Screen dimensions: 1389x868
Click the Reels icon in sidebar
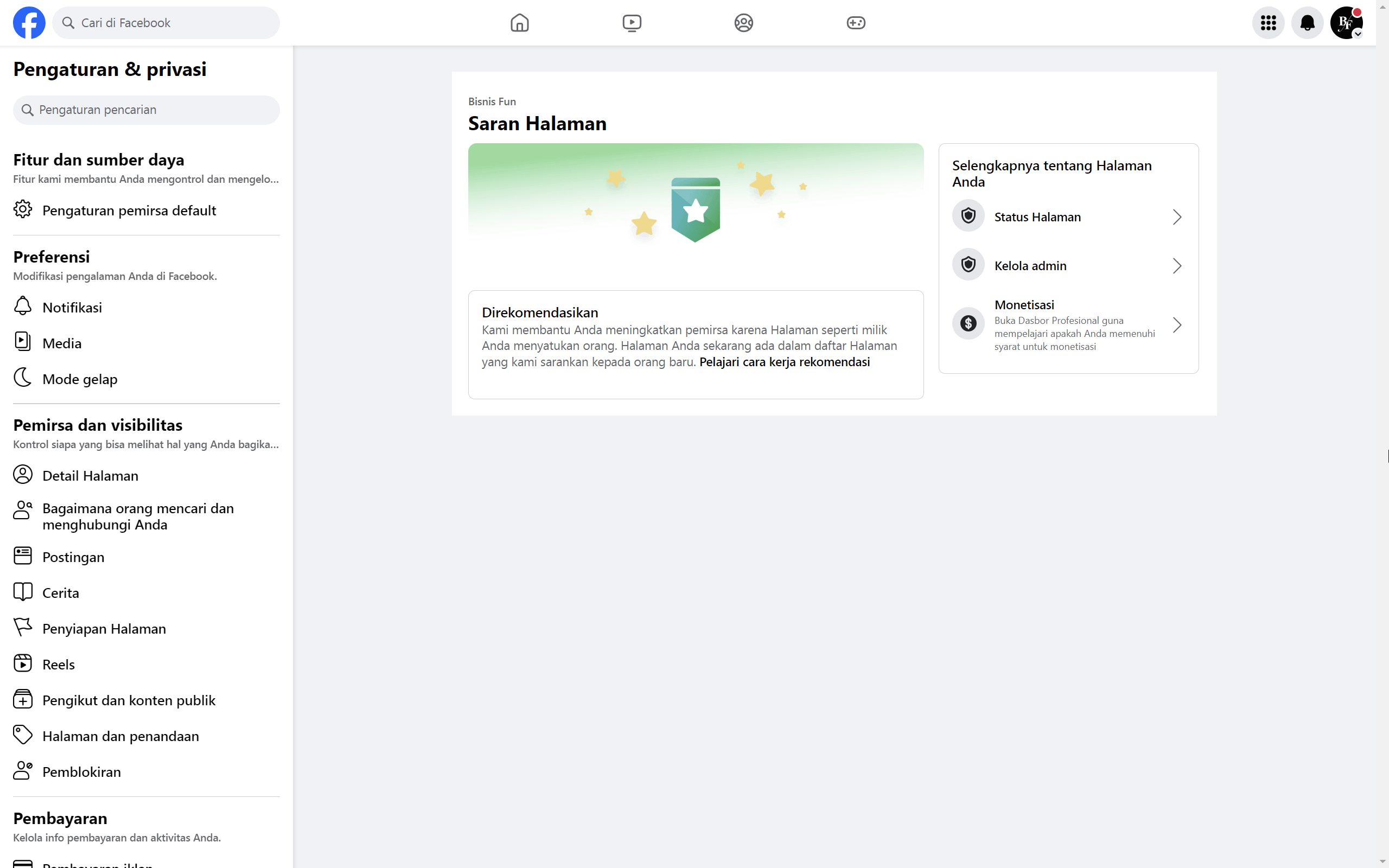(x=23, y=662)
